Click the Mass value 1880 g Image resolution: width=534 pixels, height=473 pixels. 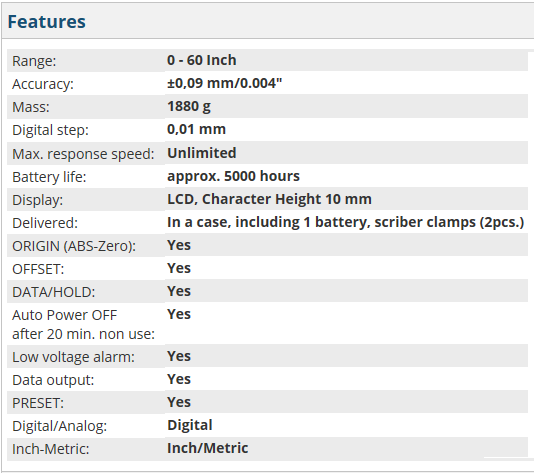click(x=189, y=107)
